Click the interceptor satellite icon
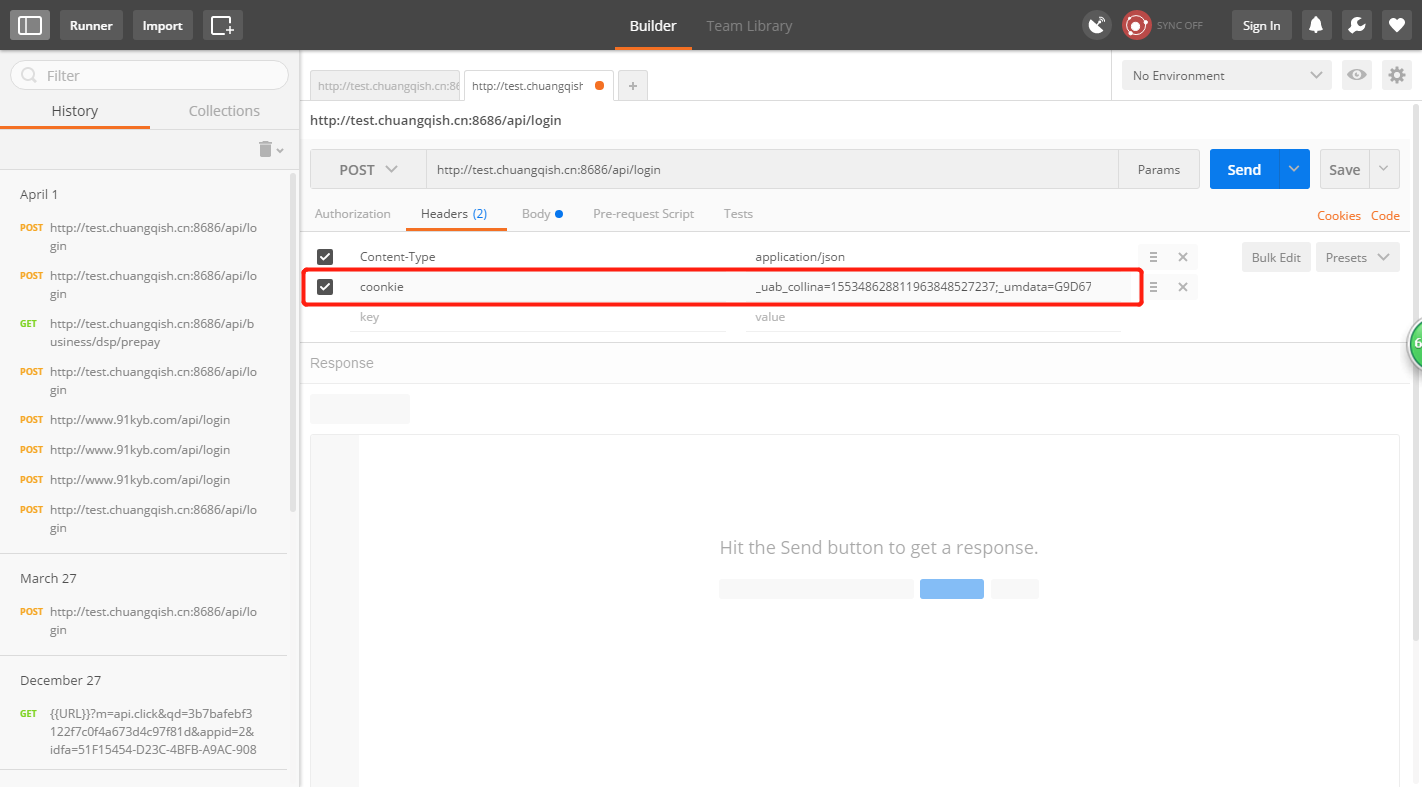Image resolution: width=1422 pixels, height=787 pixels. tap(1097, 25)
